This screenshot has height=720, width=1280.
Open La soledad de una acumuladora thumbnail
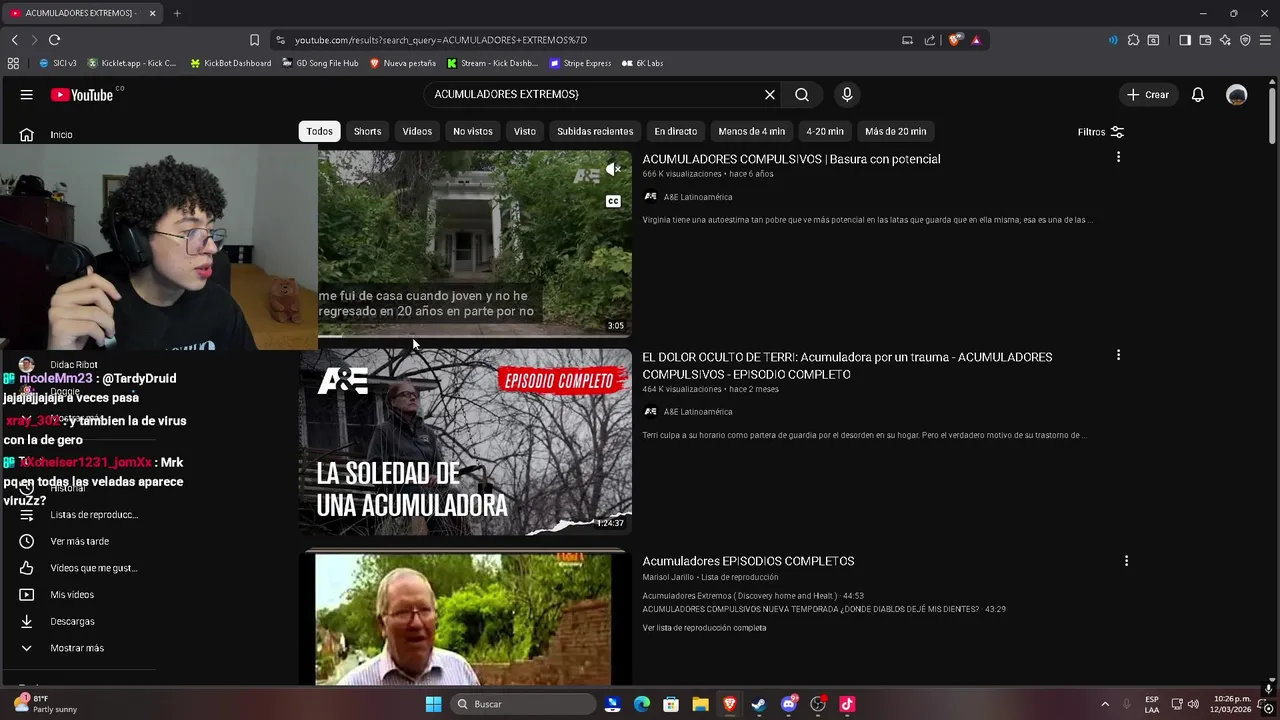(x=466, y=441)
